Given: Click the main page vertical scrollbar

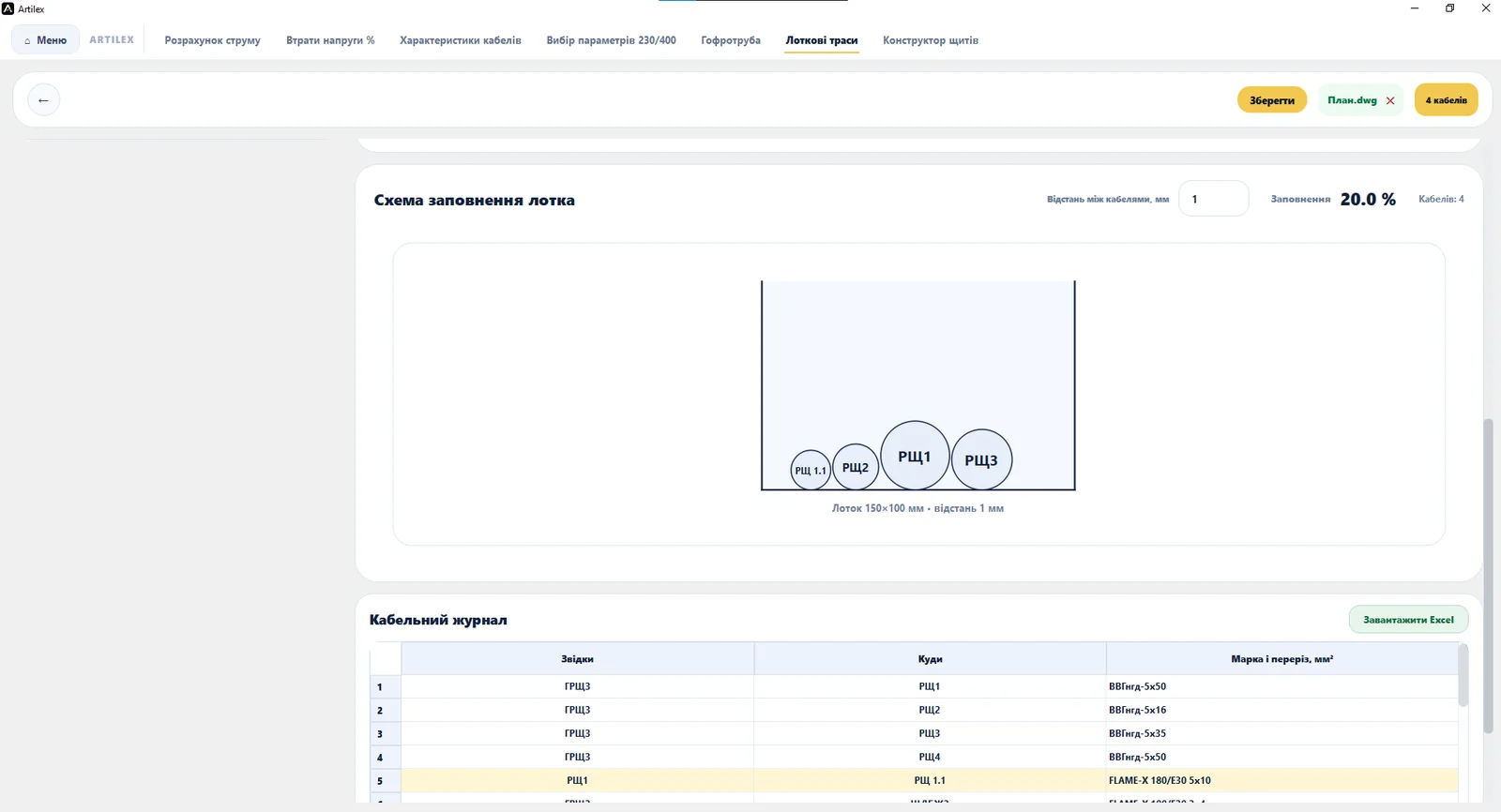Looking at the screenshot, I should coord(1488,576).
